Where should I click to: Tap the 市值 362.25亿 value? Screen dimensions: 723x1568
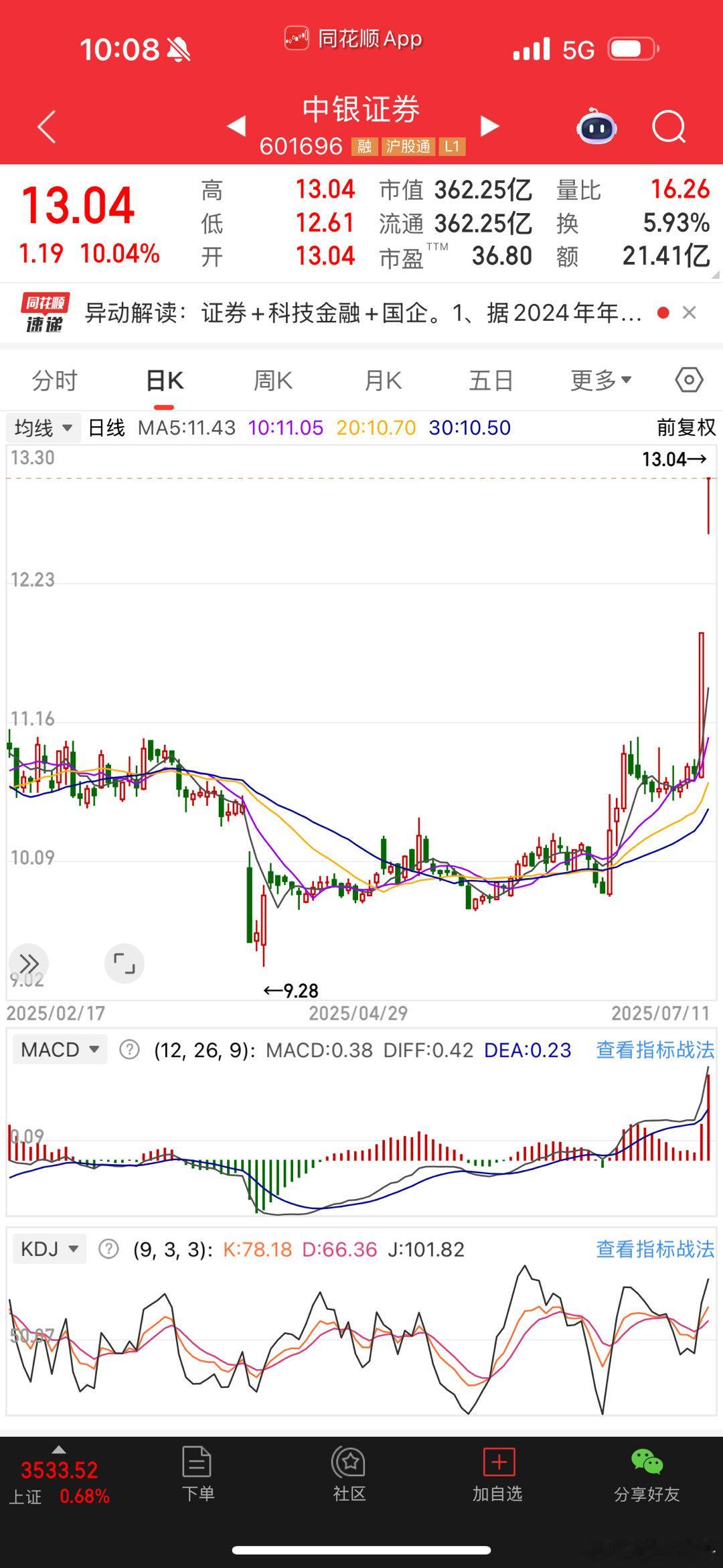(x=483, y=190)
